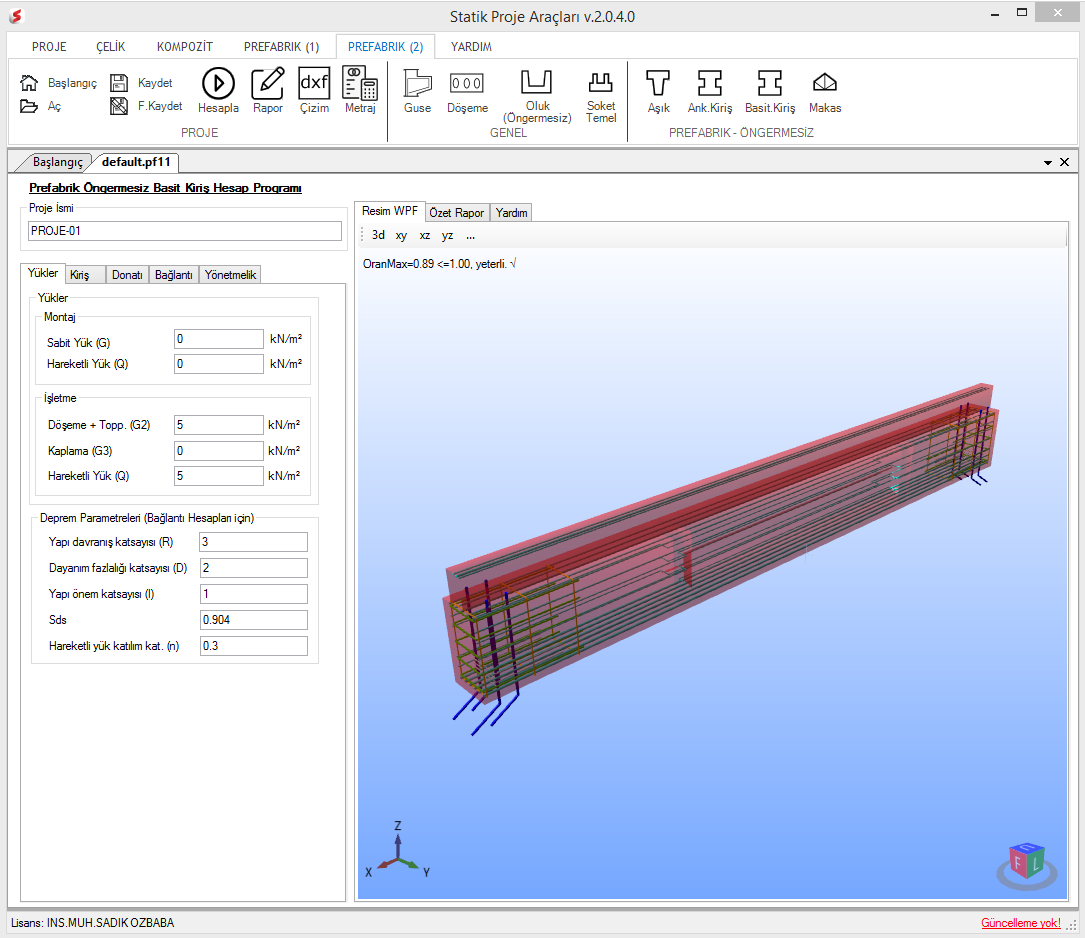Click the F.Kaydet save-as icon
The image size is (1085, 938).
coord(119,107)
